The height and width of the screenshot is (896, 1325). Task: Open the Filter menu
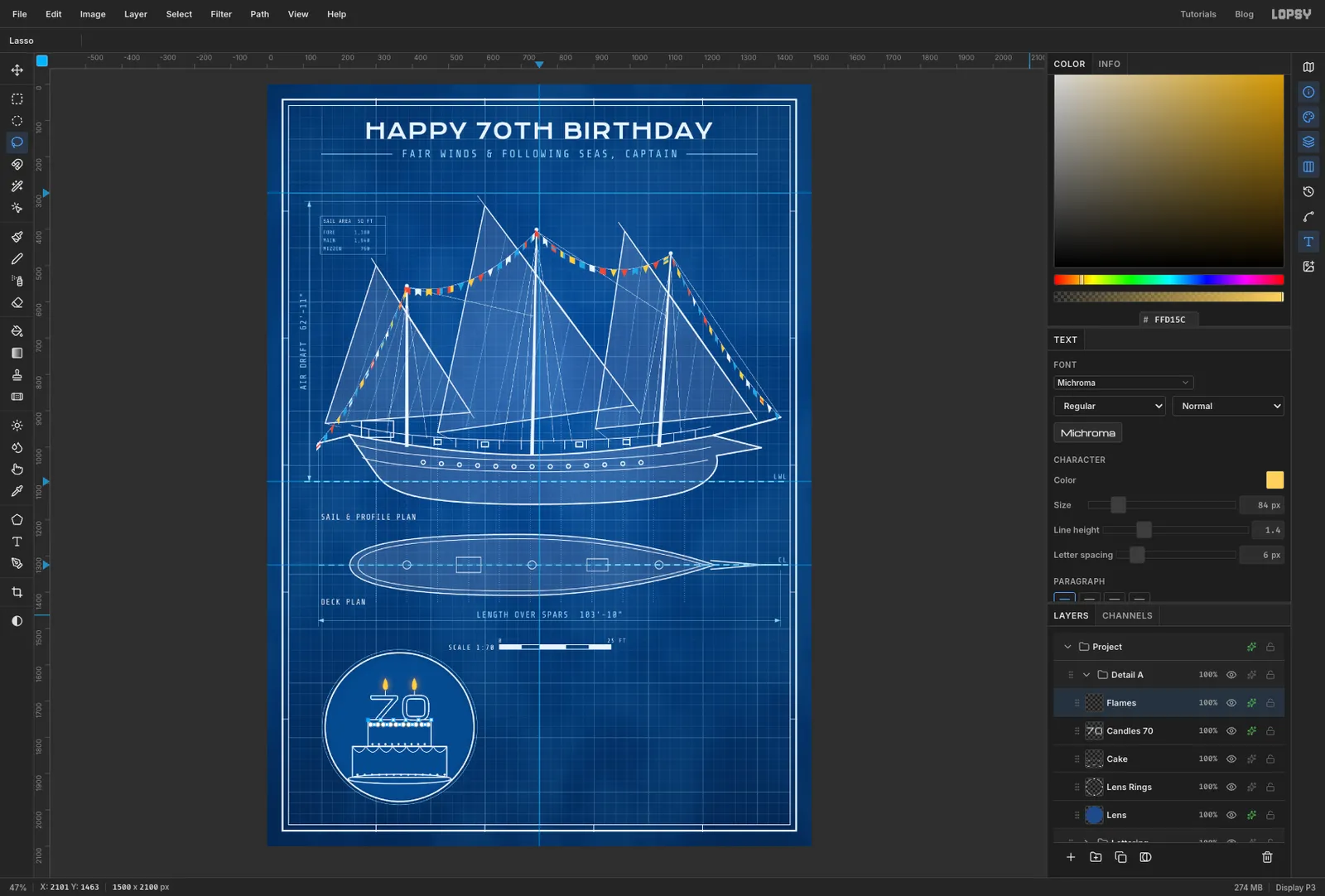pos(221,14)
